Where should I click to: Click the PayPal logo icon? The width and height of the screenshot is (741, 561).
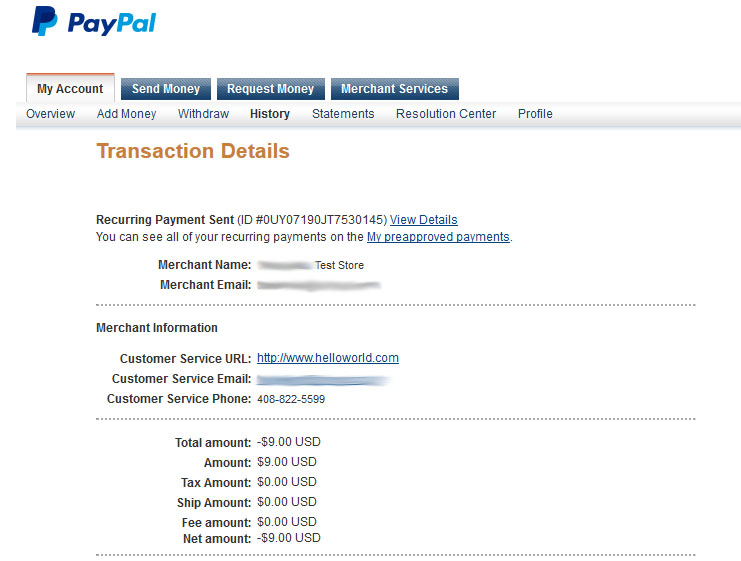(x=44, y=21)
